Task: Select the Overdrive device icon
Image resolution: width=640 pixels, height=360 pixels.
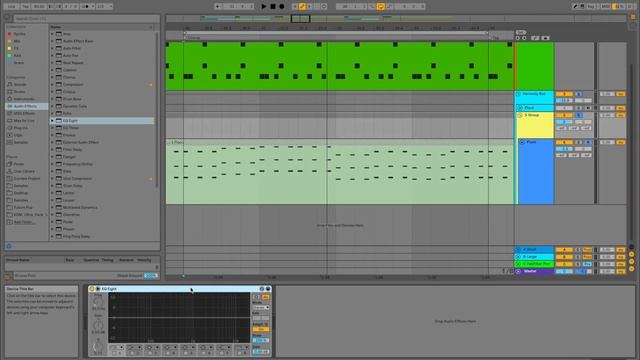Action: (x=59, y=215)
